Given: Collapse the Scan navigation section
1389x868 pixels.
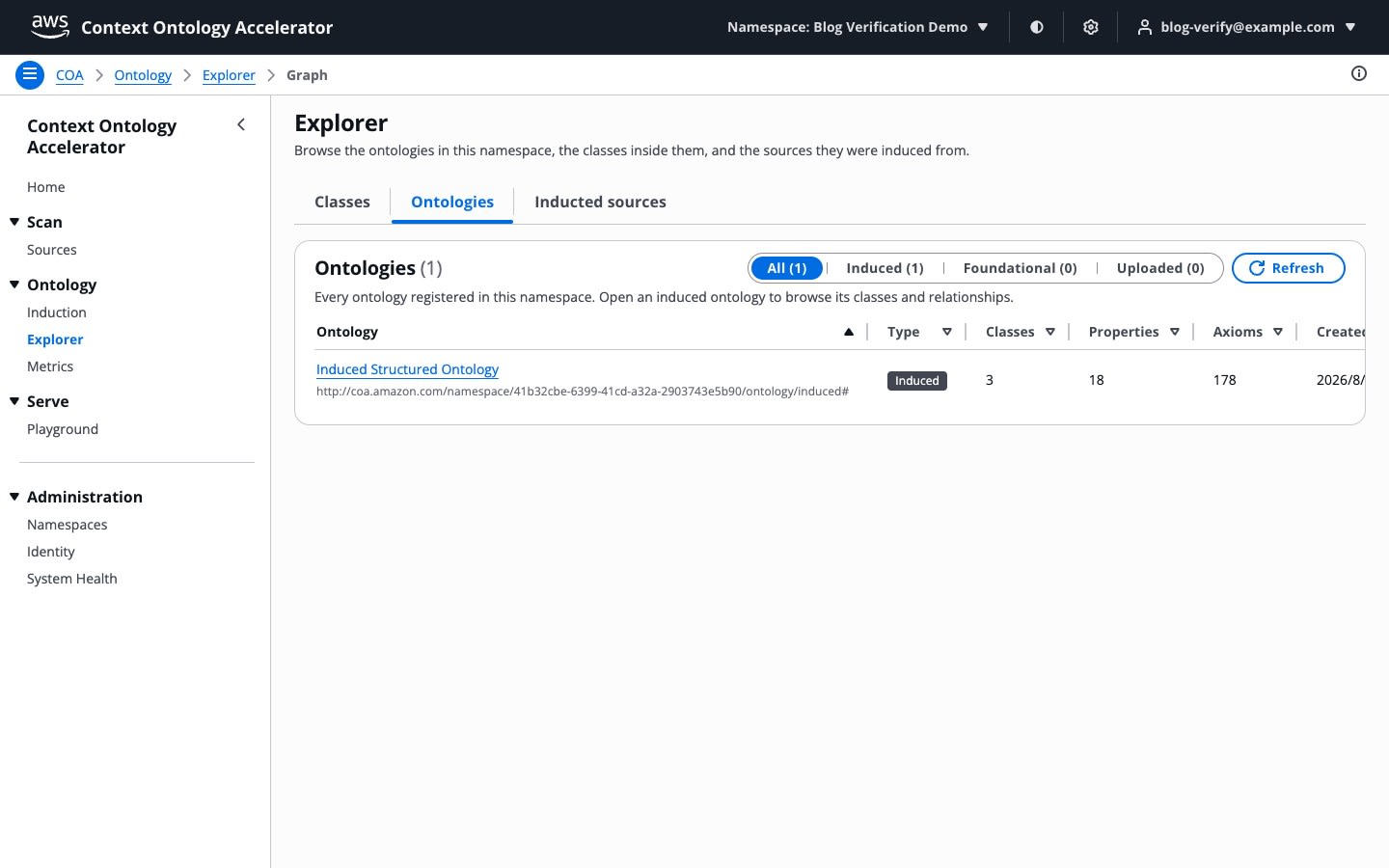Looking at the screenshot, I should point(14,222).
